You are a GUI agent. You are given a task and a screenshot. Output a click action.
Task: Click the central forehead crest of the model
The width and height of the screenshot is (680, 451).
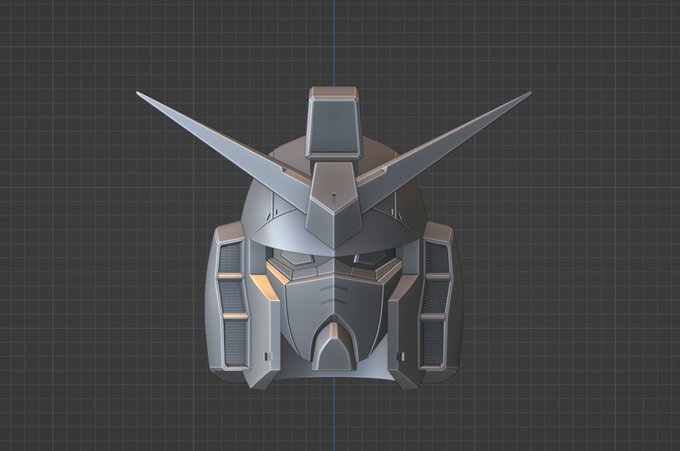(x=334, y=204)
